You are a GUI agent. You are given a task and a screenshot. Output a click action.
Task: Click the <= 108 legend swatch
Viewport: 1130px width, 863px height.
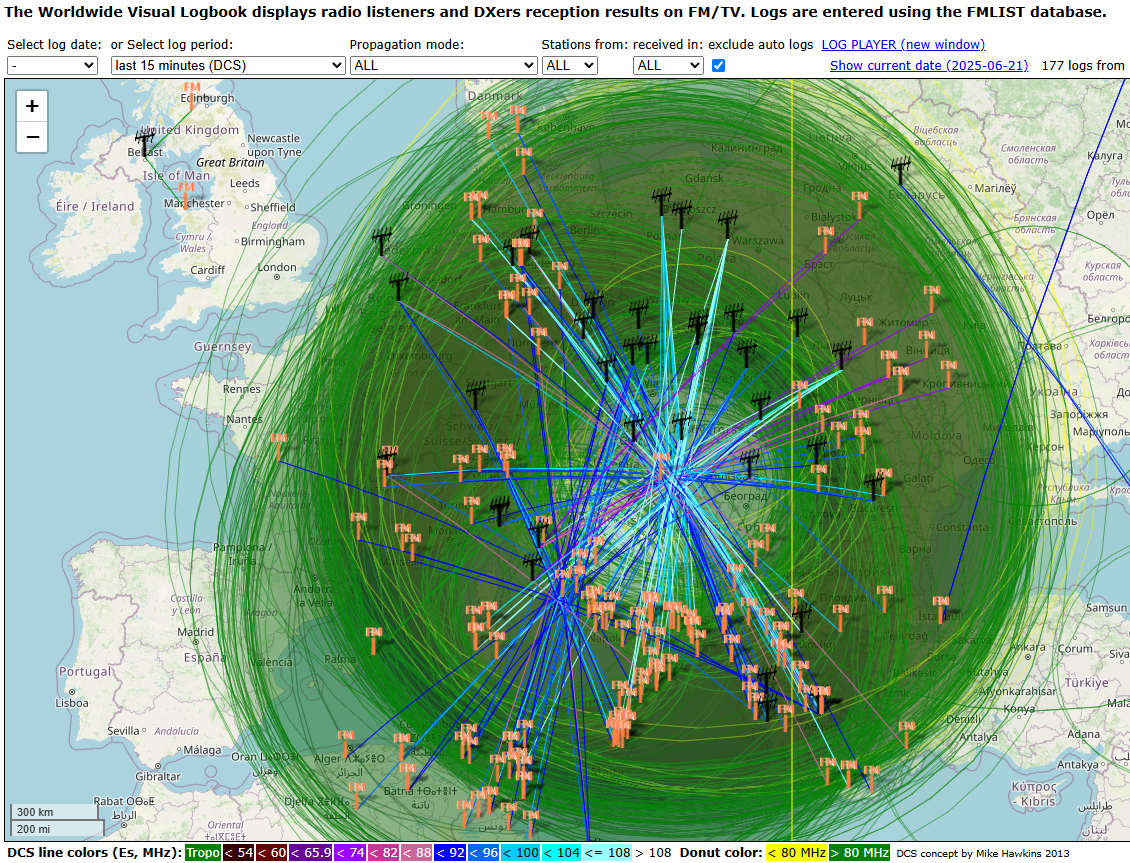[608, 853]
